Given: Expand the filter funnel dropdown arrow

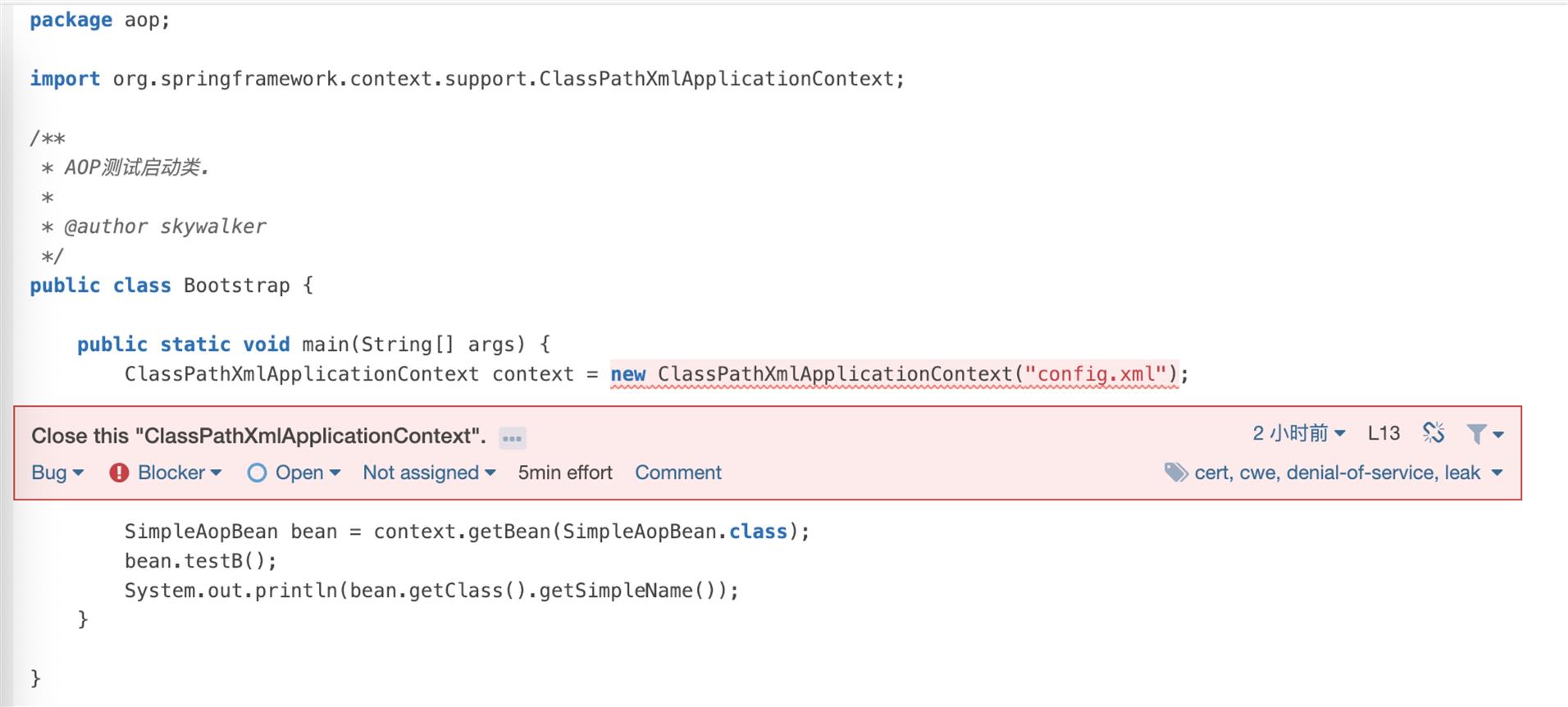Looking at the screenshot, I should 1498,435.
